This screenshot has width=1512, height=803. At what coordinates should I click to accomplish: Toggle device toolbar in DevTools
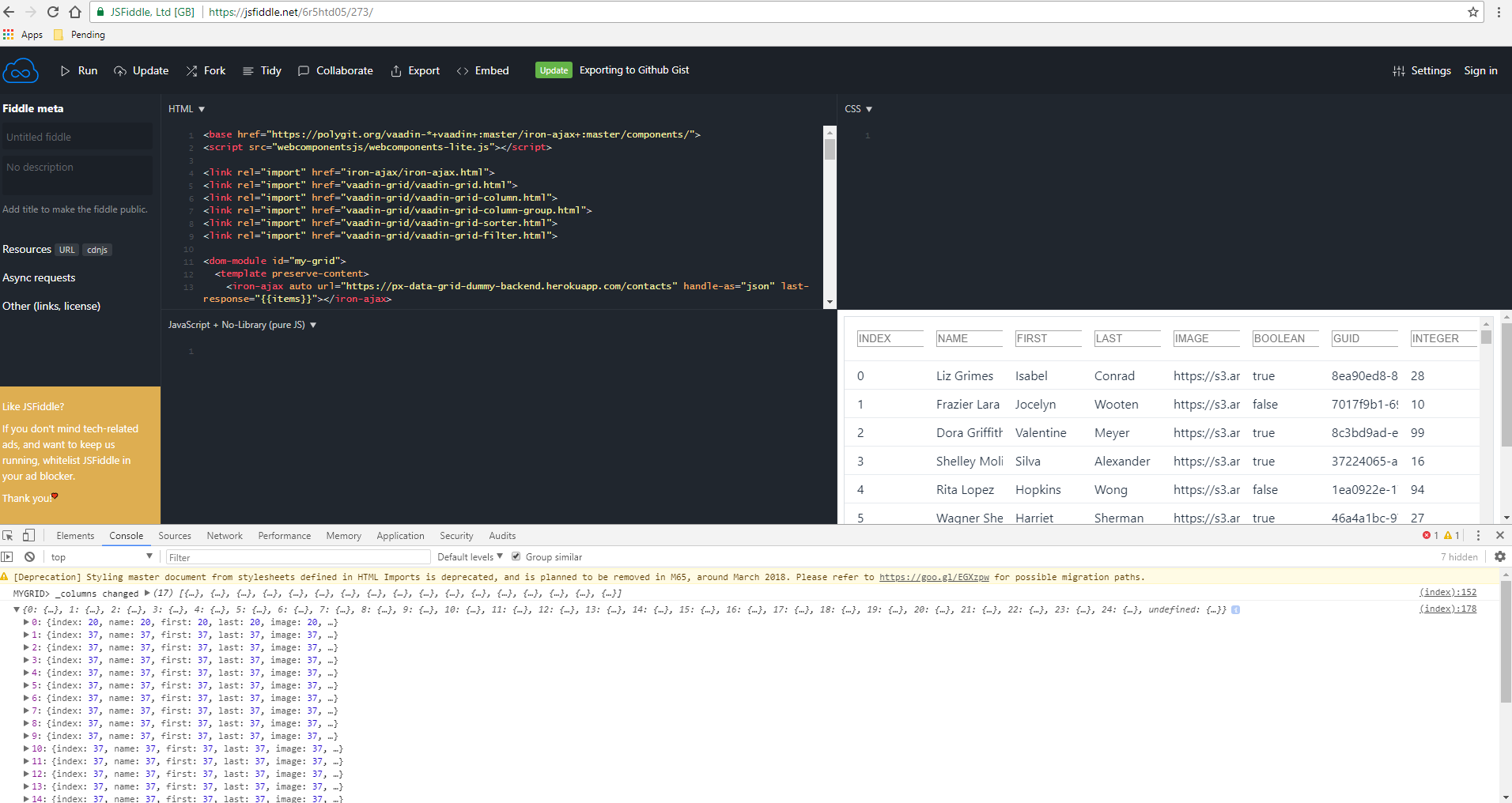(28, 535)
